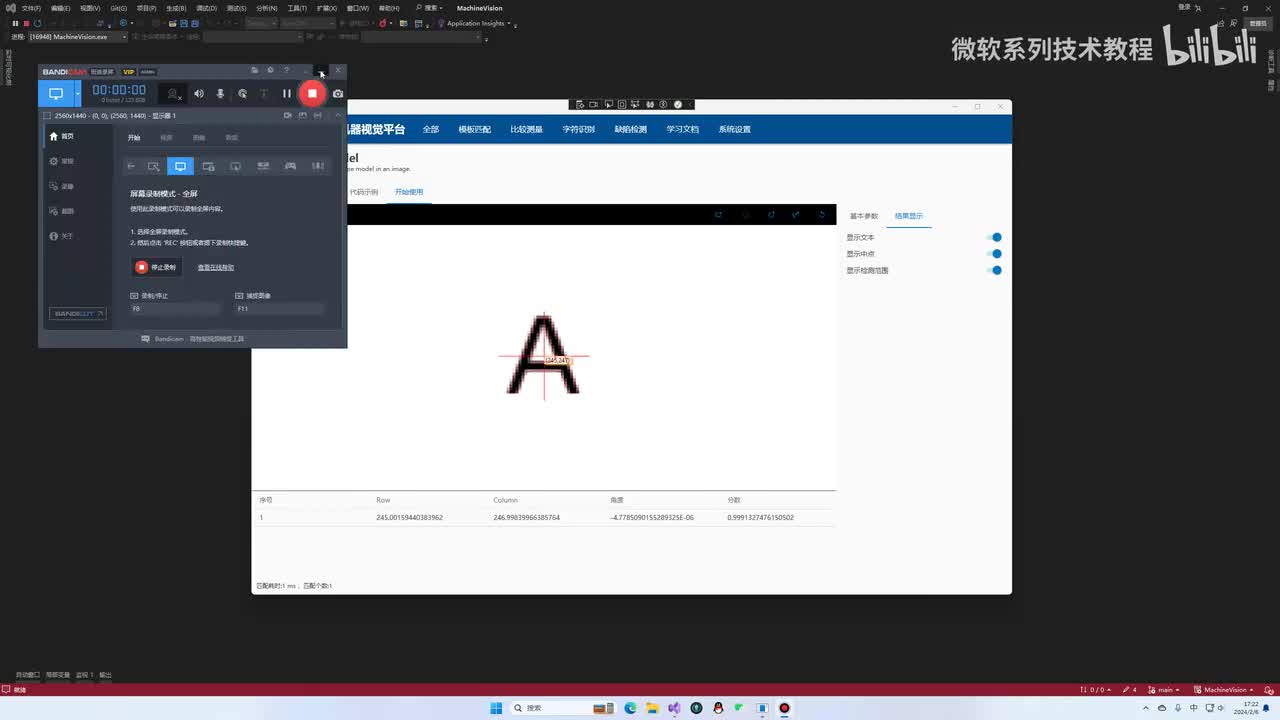The width and height of the screenshot is (1280, 720).
Task: Open 系统设置 navigation tab
Action: (735, 129)
